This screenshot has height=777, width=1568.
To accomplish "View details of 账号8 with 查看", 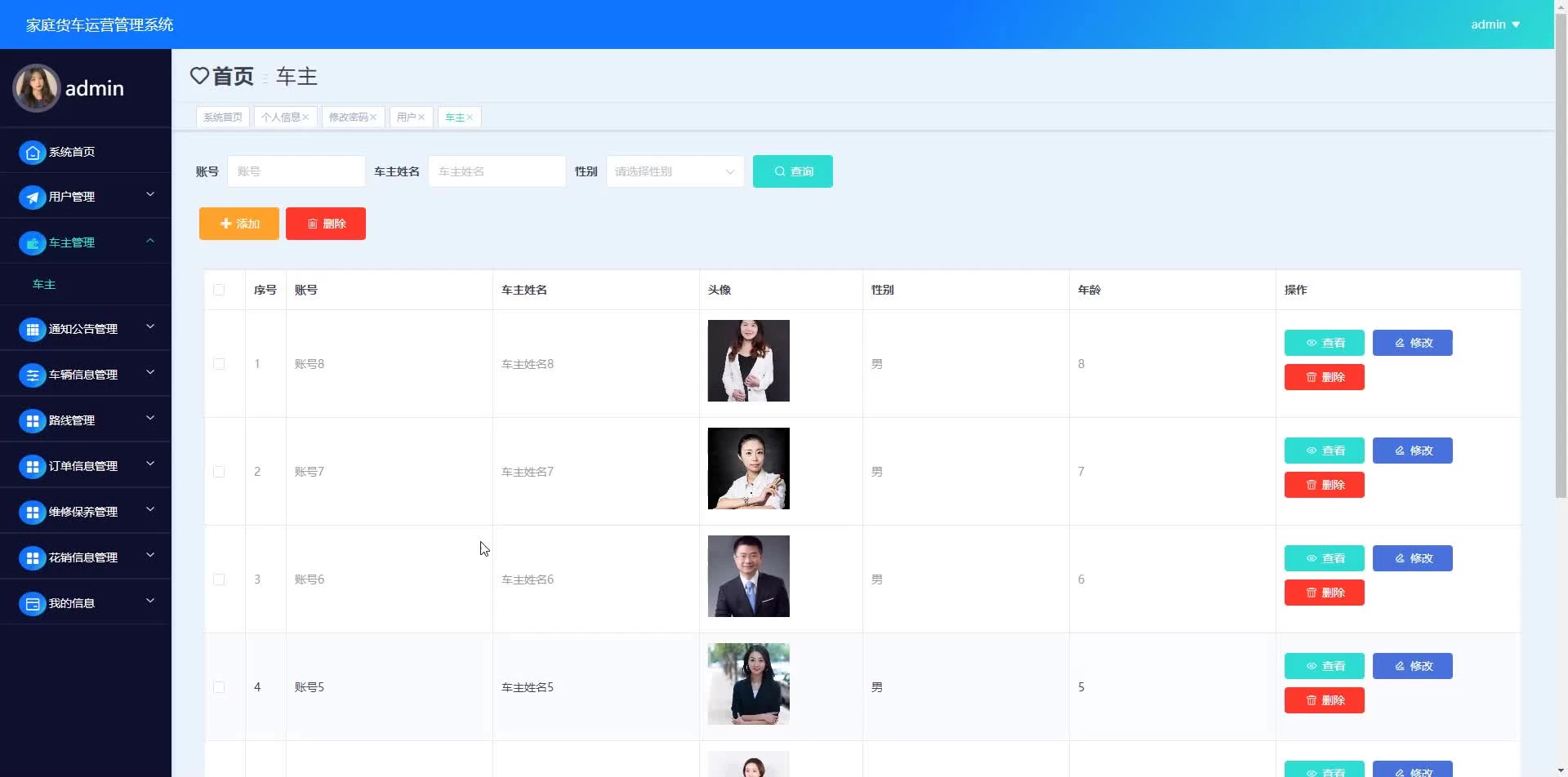I will point(1325,343).
